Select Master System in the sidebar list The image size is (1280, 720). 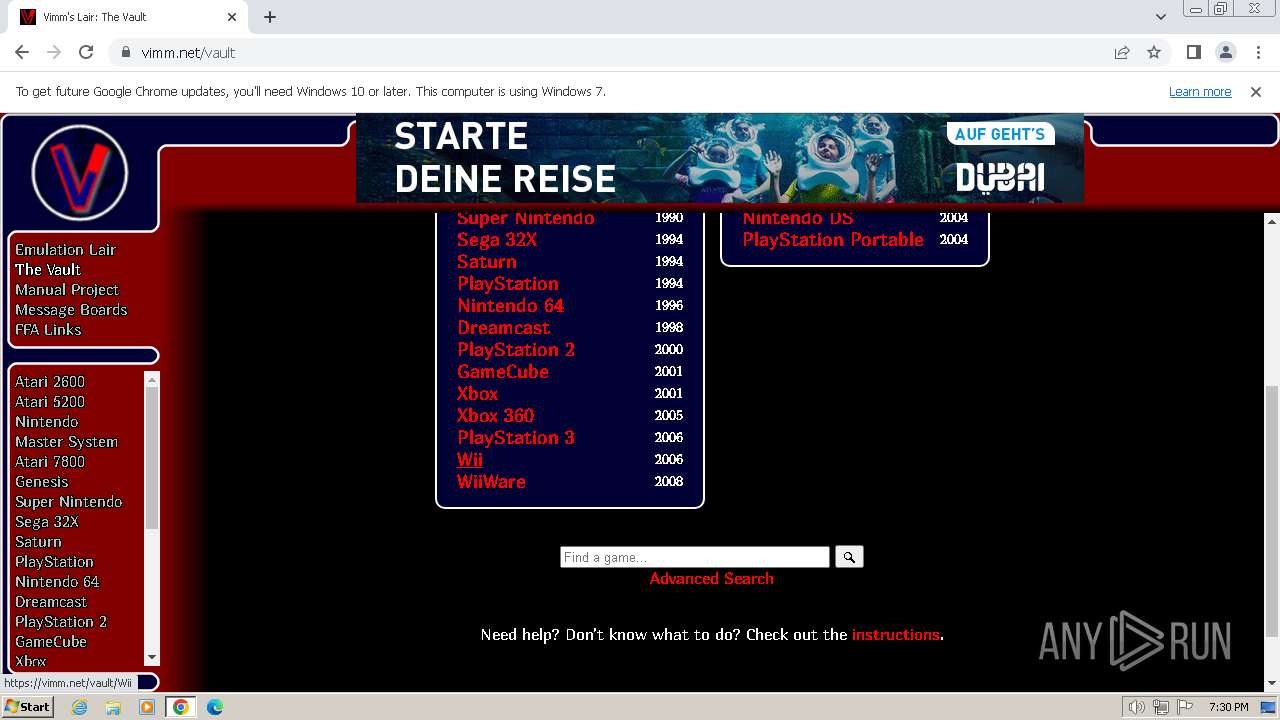[66, 441]
